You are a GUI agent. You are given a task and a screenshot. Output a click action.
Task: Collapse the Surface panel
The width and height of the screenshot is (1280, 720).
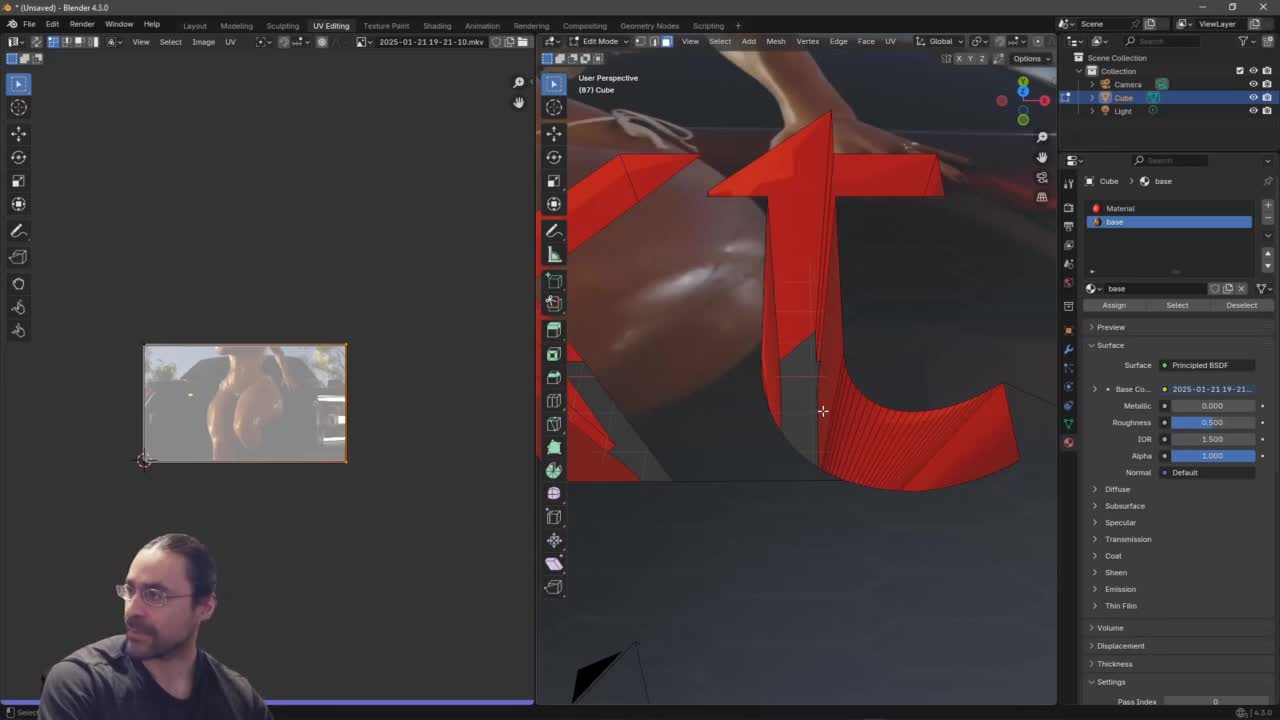click(1110, 345)
